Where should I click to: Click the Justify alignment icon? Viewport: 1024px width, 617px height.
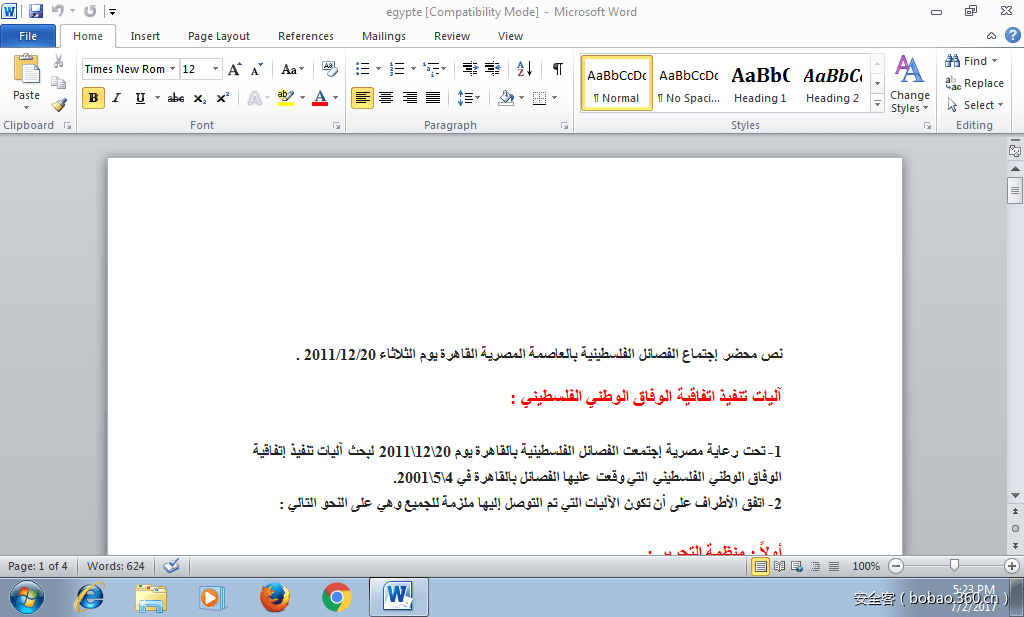point(433,98)
